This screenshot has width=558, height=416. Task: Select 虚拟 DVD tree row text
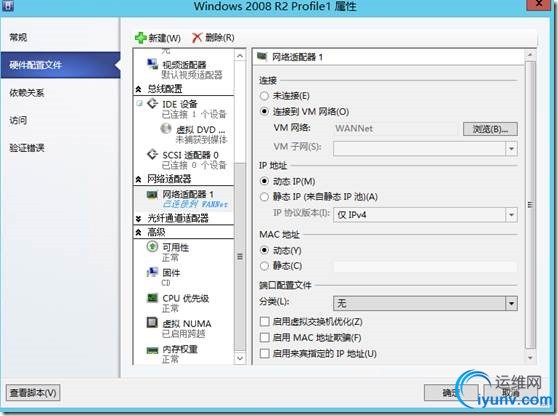[200, 130]
